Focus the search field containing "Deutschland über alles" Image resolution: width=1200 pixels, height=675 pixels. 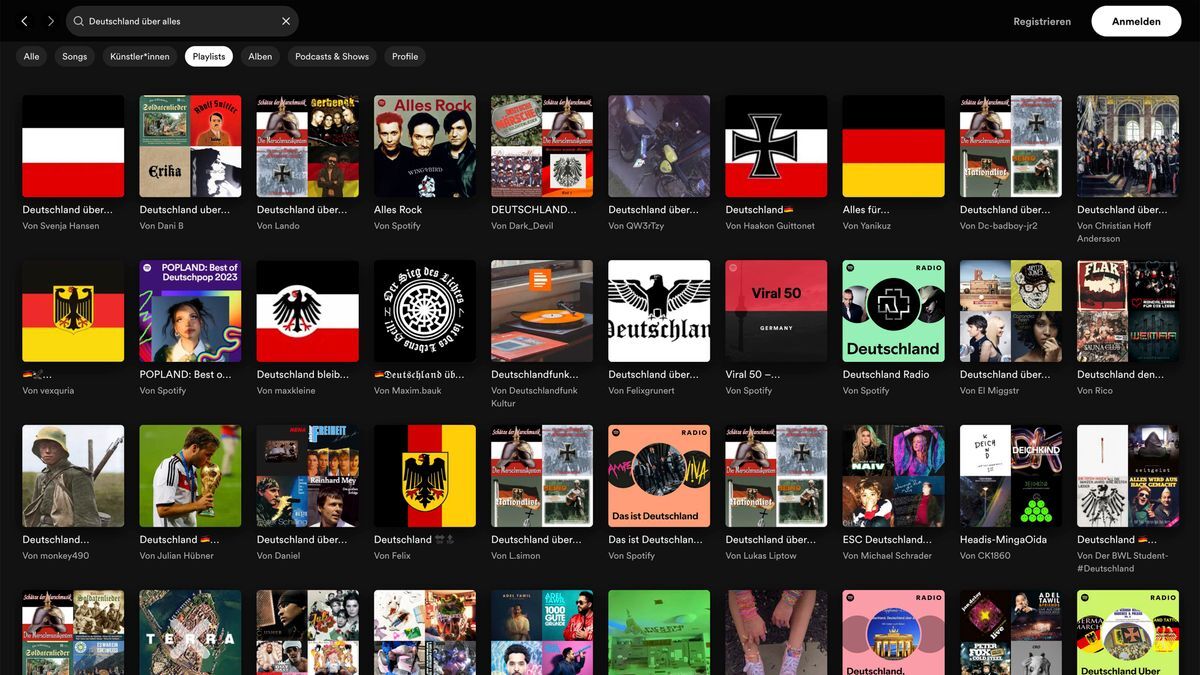[182, 21]
